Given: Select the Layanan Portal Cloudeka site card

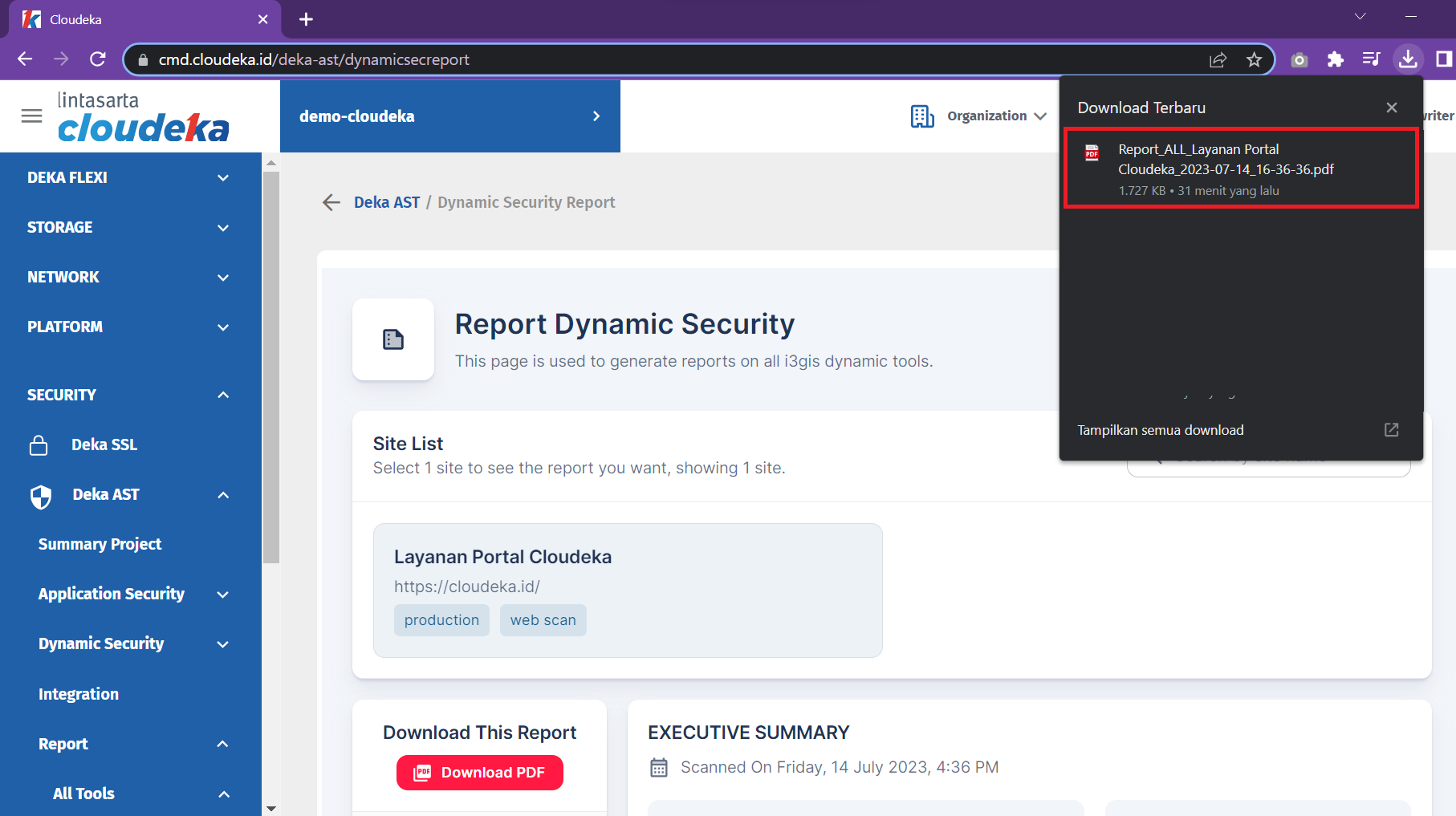Looking at the screenshot, I should tap(627, 590).
